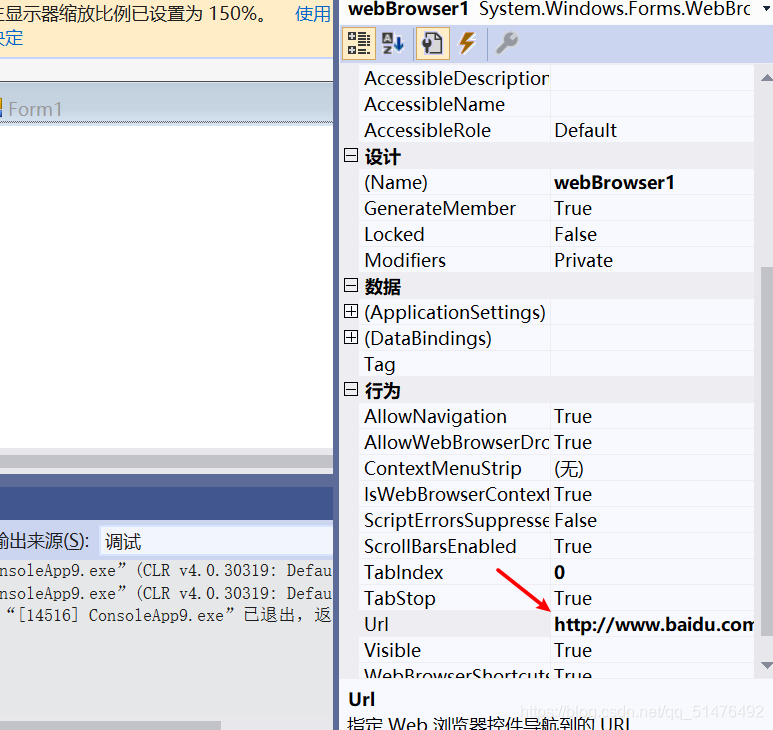
Task: Select the ScrollBarsEnabled property
Action: pyautogui.click(x=557, y=546)
